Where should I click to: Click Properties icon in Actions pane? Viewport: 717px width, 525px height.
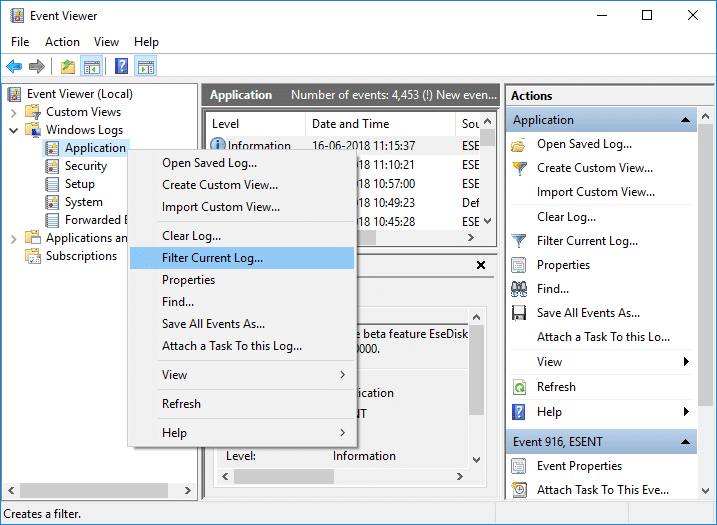pos(519,265)
